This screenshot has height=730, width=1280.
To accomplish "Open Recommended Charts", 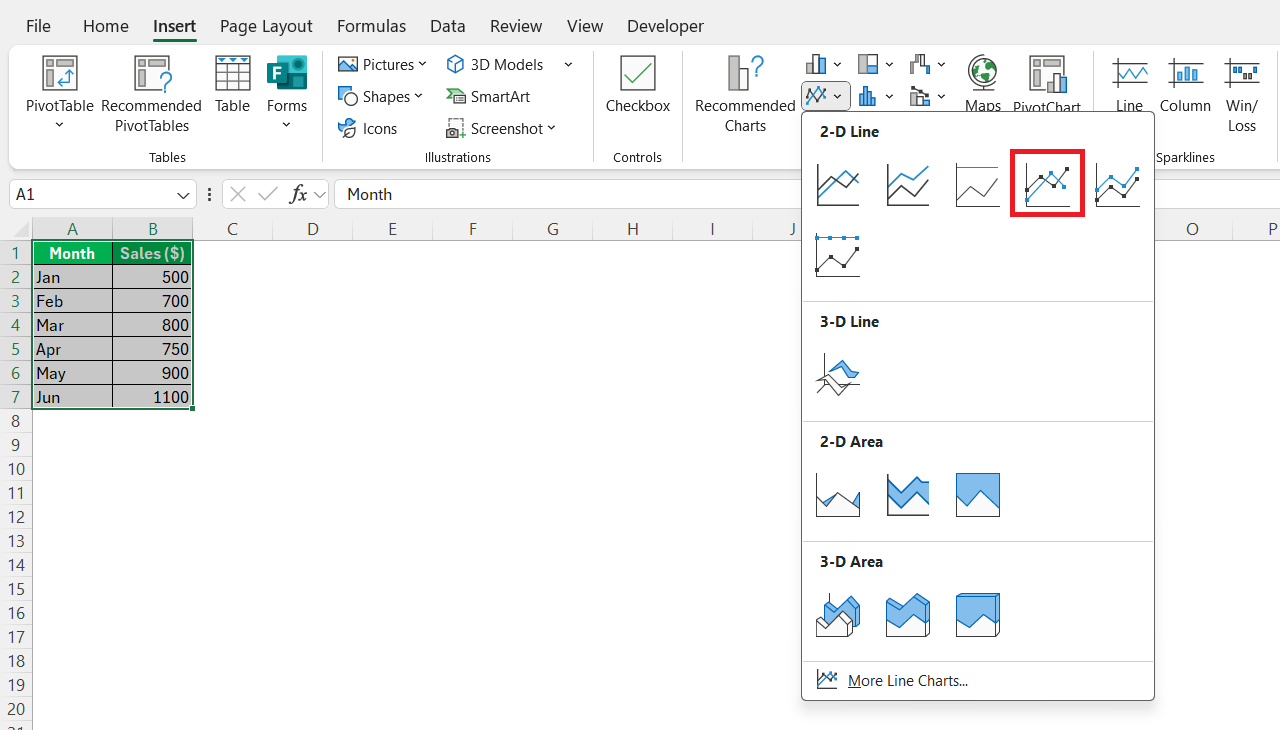I will [x=745, y=93].
